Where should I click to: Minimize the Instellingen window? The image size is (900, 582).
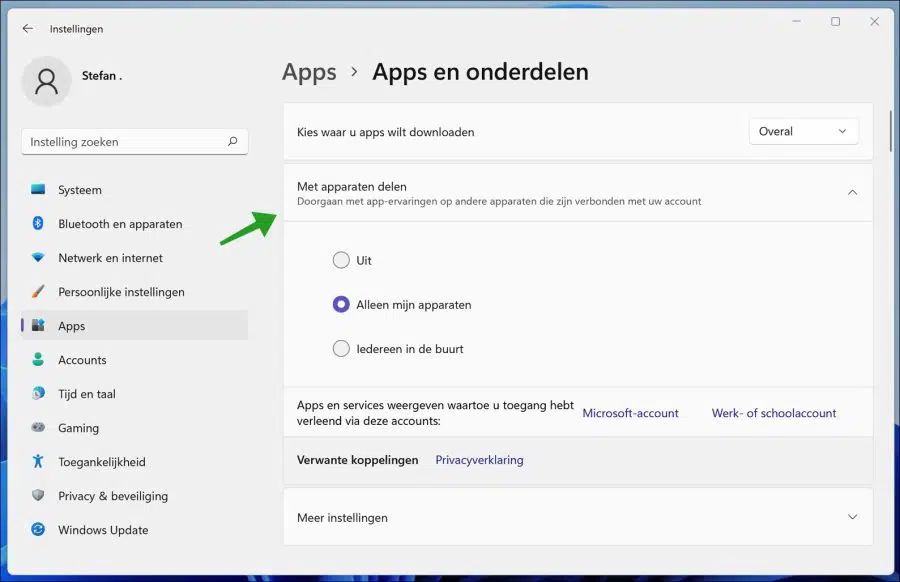[796, 21]
